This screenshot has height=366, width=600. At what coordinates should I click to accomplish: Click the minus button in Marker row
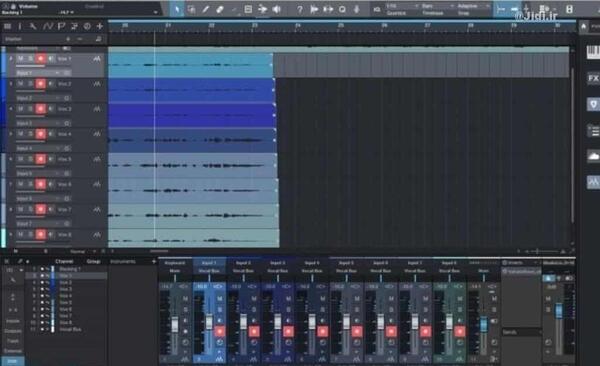(80, 39)
